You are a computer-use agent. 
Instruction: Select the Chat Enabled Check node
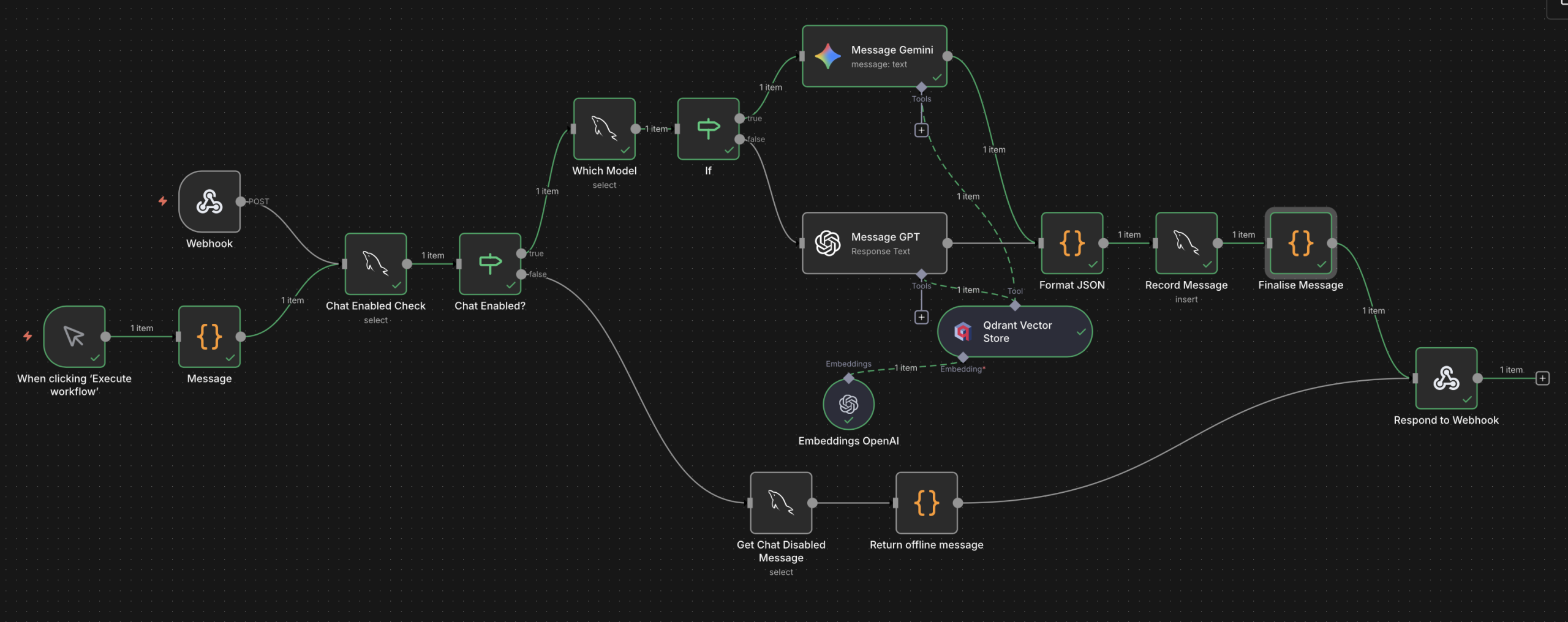[x=375, y=264]
